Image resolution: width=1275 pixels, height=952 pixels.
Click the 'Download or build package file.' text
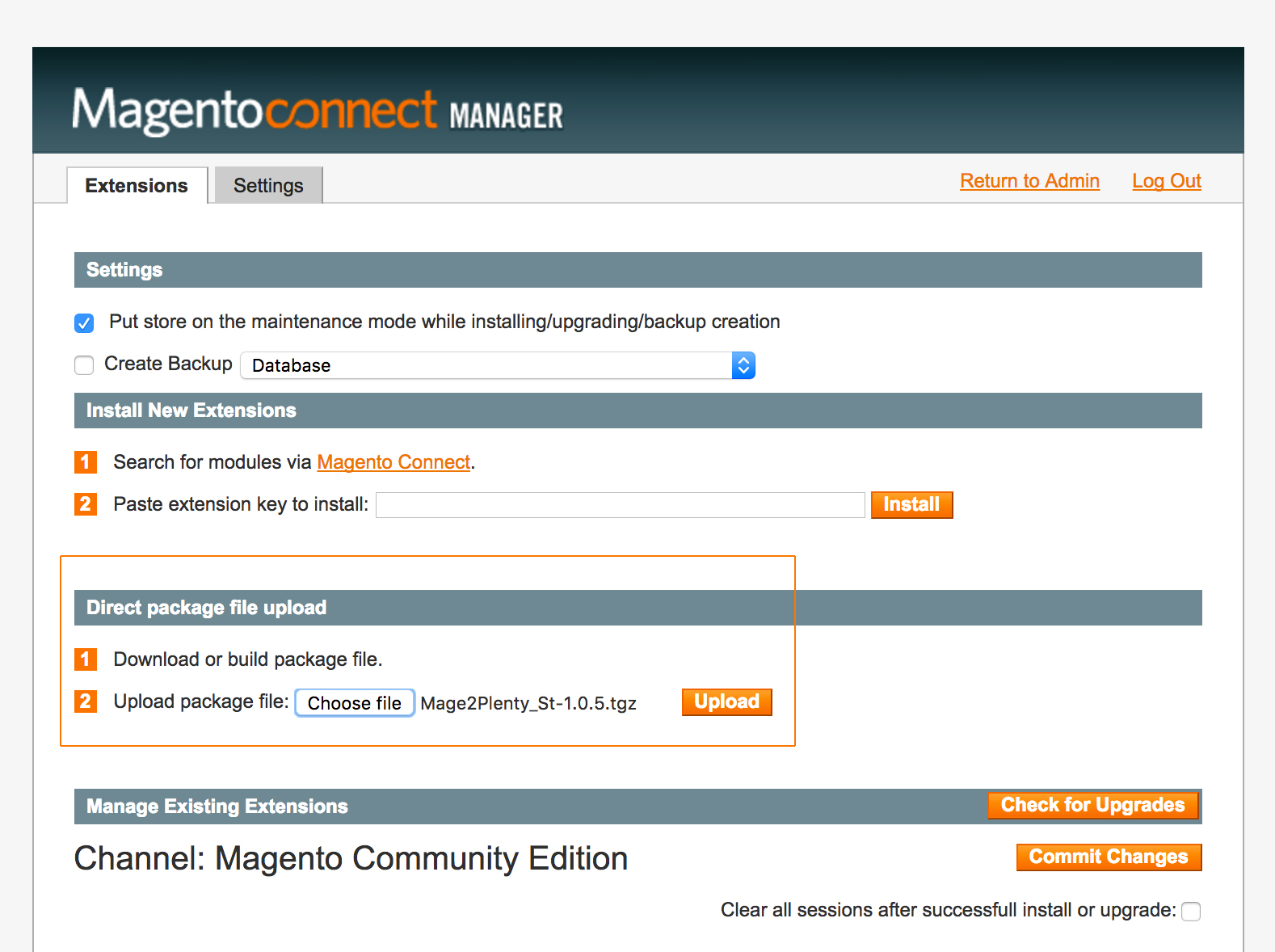pos(248,659)
